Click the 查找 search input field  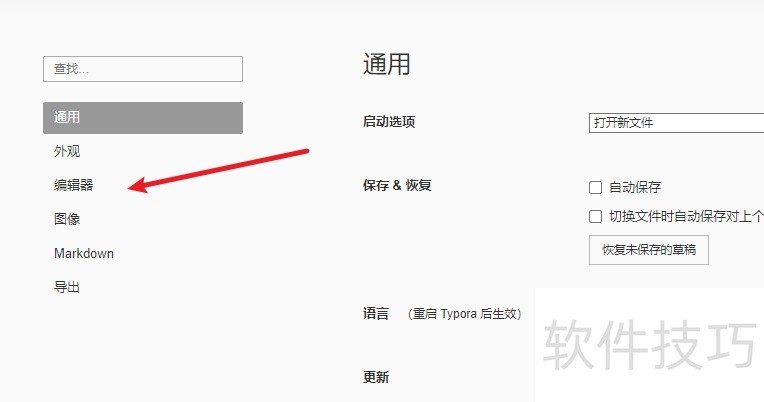(x=143, y=69)
